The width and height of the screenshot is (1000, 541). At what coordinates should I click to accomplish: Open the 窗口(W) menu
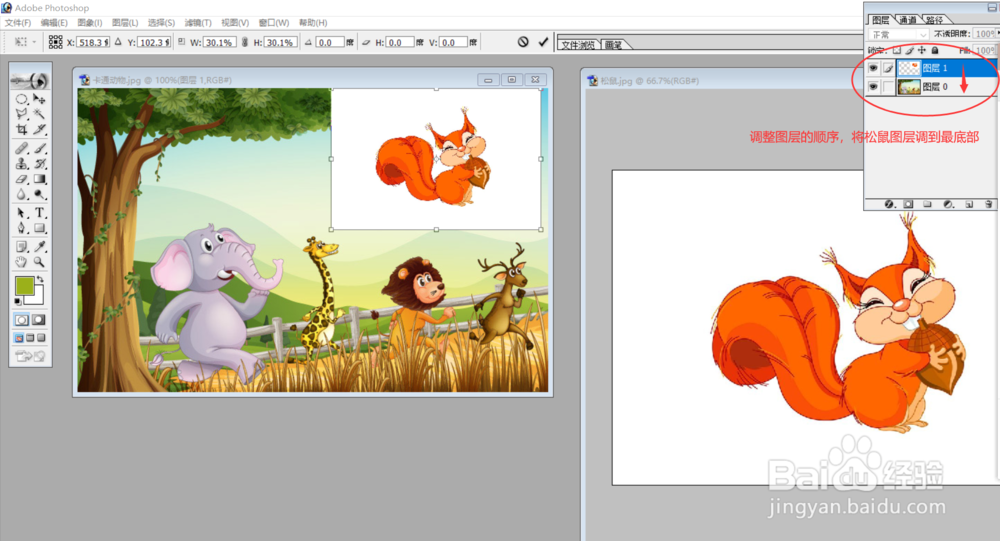coord(274,23)
